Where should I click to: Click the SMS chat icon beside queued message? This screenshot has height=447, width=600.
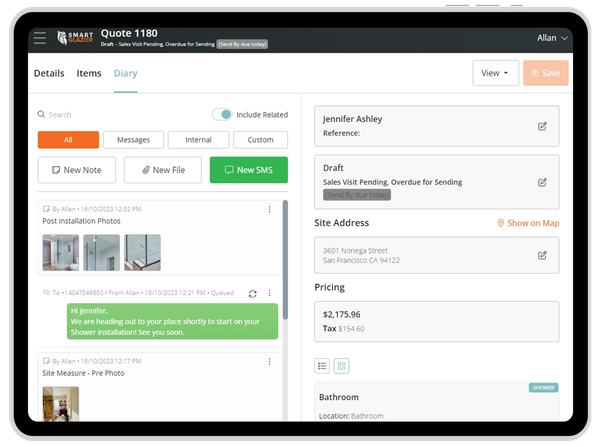(46, 292)
